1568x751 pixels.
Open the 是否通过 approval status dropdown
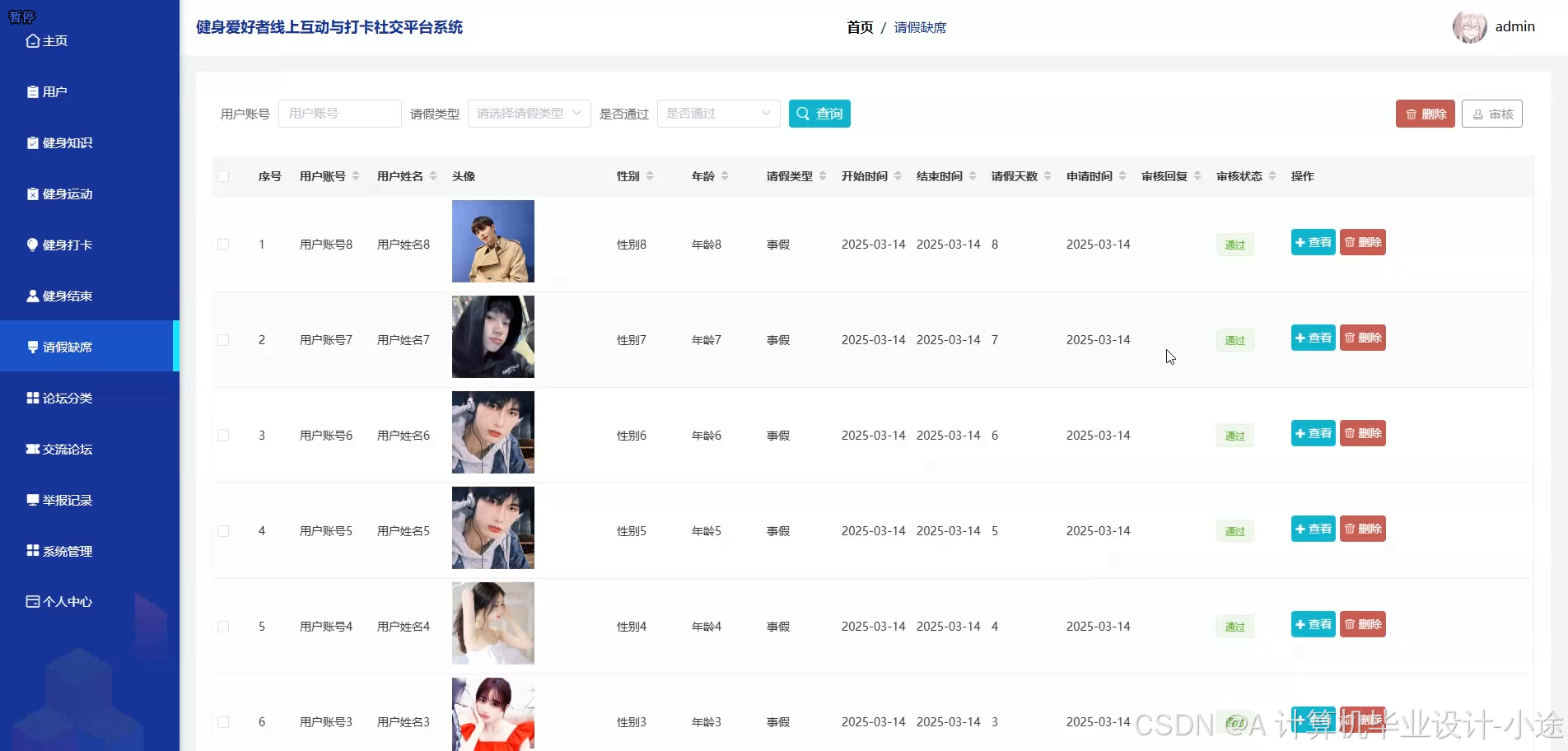click(x=717, y=114)
